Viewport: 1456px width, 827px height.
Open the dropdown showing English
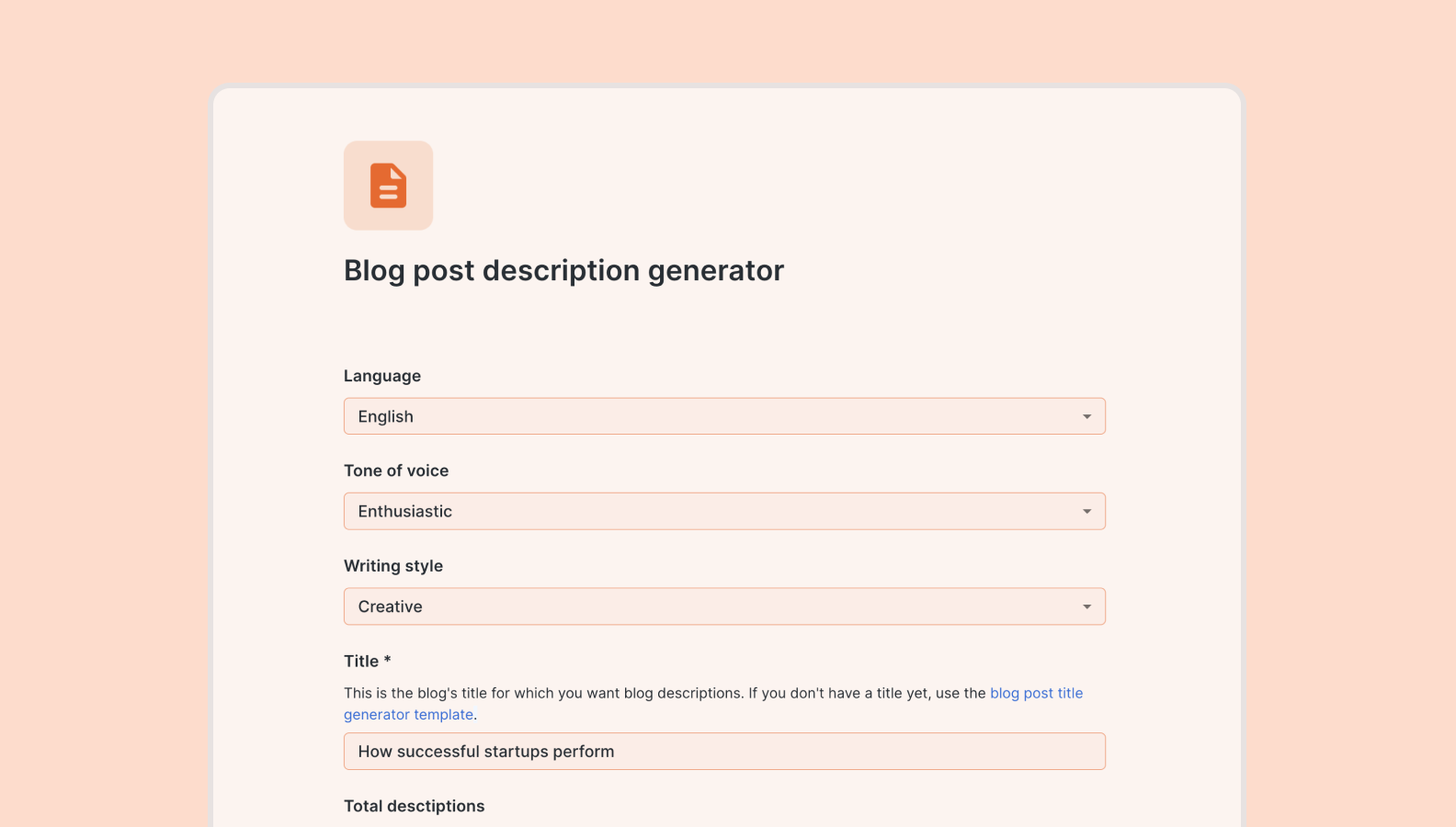pos(723,417)
